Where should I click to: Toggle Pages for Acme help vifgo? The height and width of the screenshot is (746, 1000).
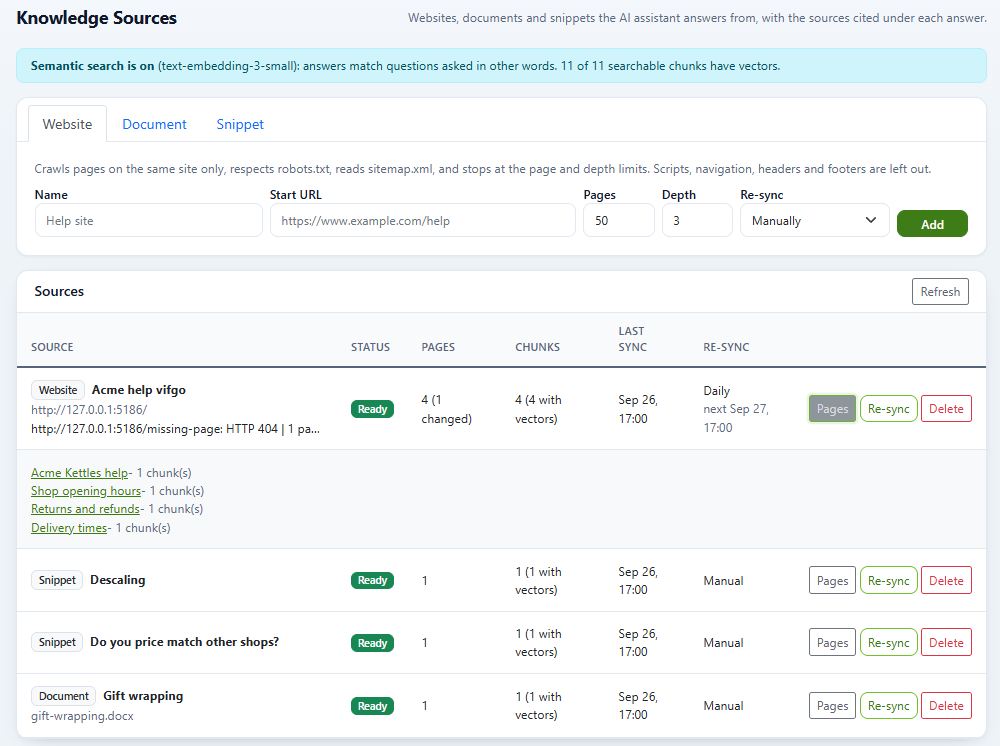(832, 409)
